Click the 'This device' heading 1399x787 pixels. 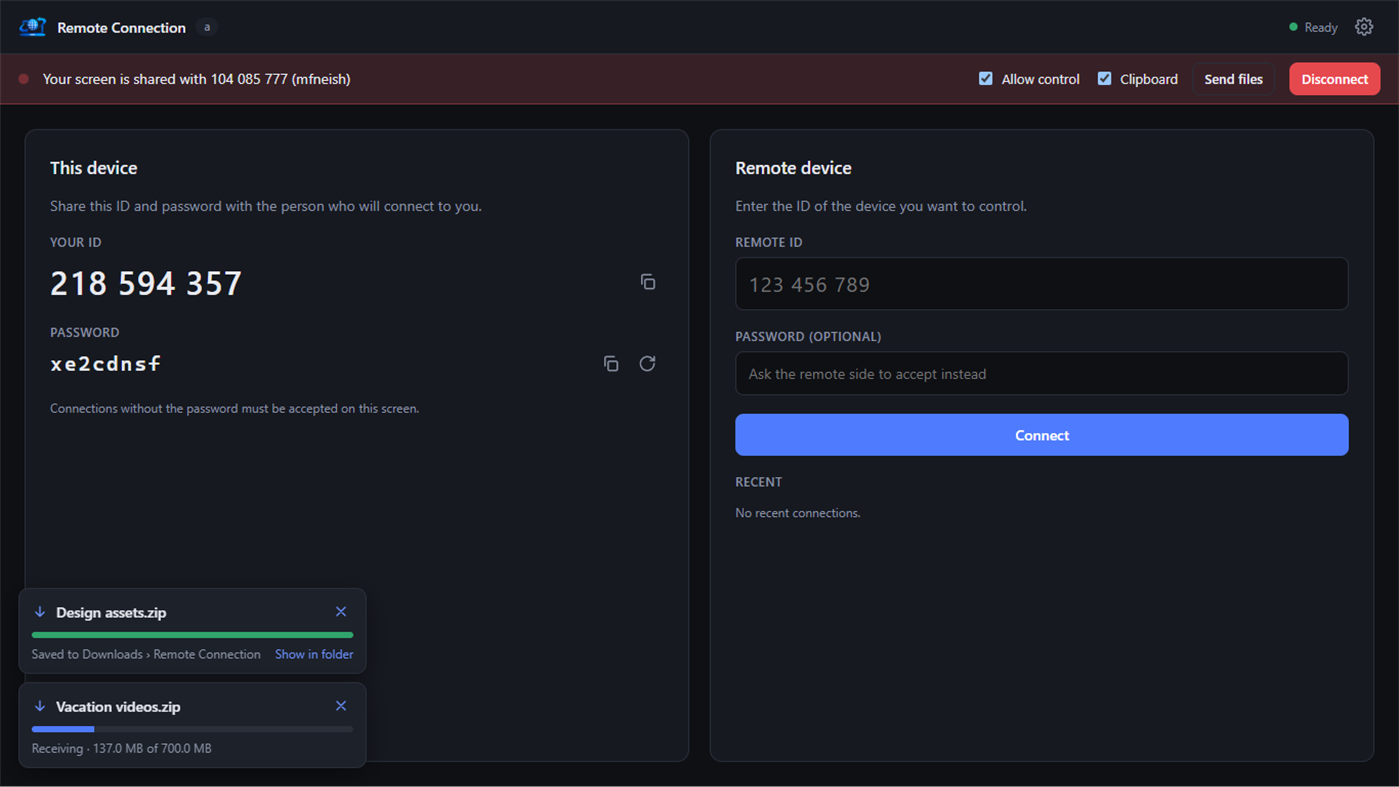pyautogui.click(x=93, y=168)
